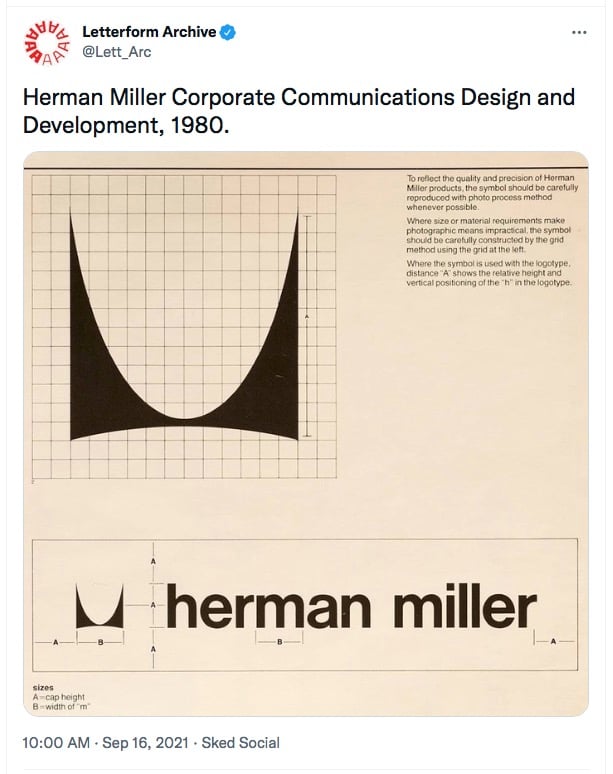
Task: Click the herman miller logotype text
Action: (x=351, y=606)
